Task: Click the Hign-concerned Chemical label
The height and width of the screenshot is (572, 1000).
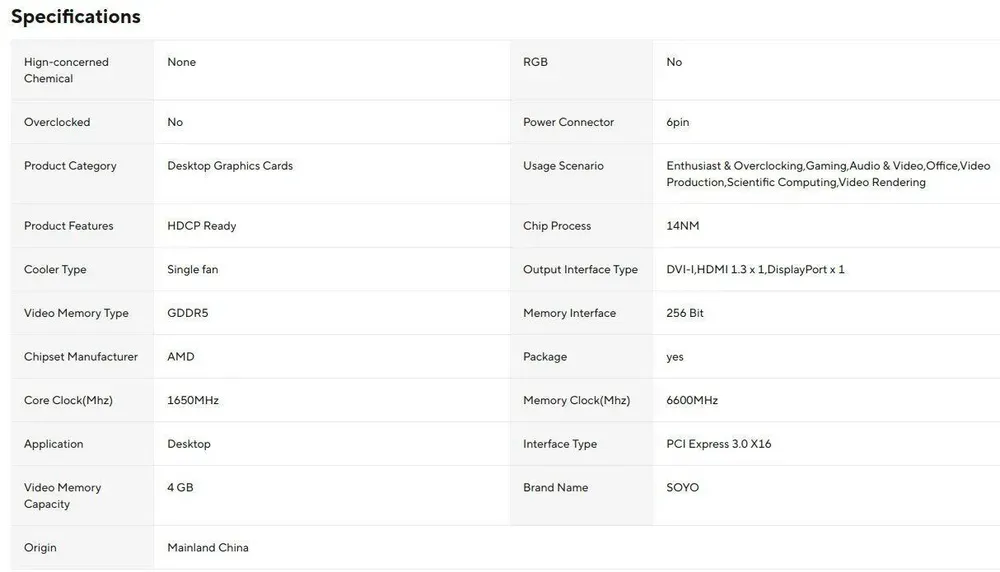Action: (x=66, y=70)
